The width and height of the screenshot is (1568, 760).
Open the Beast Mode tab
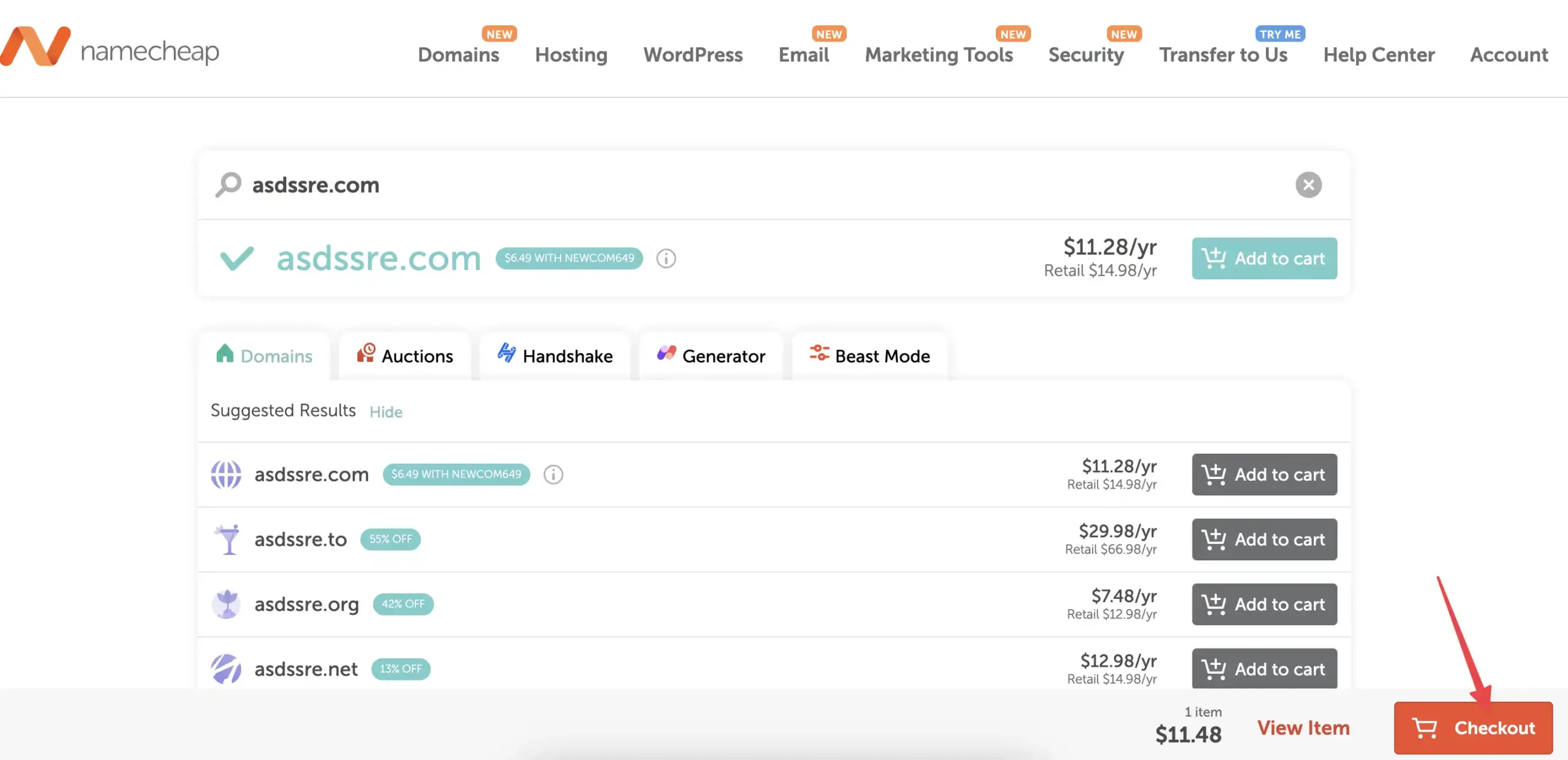coord(870,356)
